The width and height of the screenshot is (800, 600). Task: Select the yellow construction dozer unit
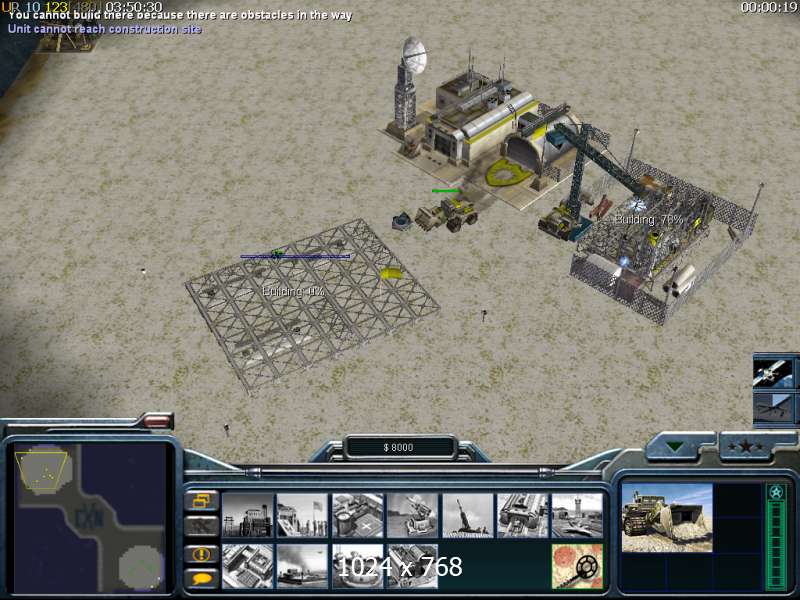pos(447,214)
